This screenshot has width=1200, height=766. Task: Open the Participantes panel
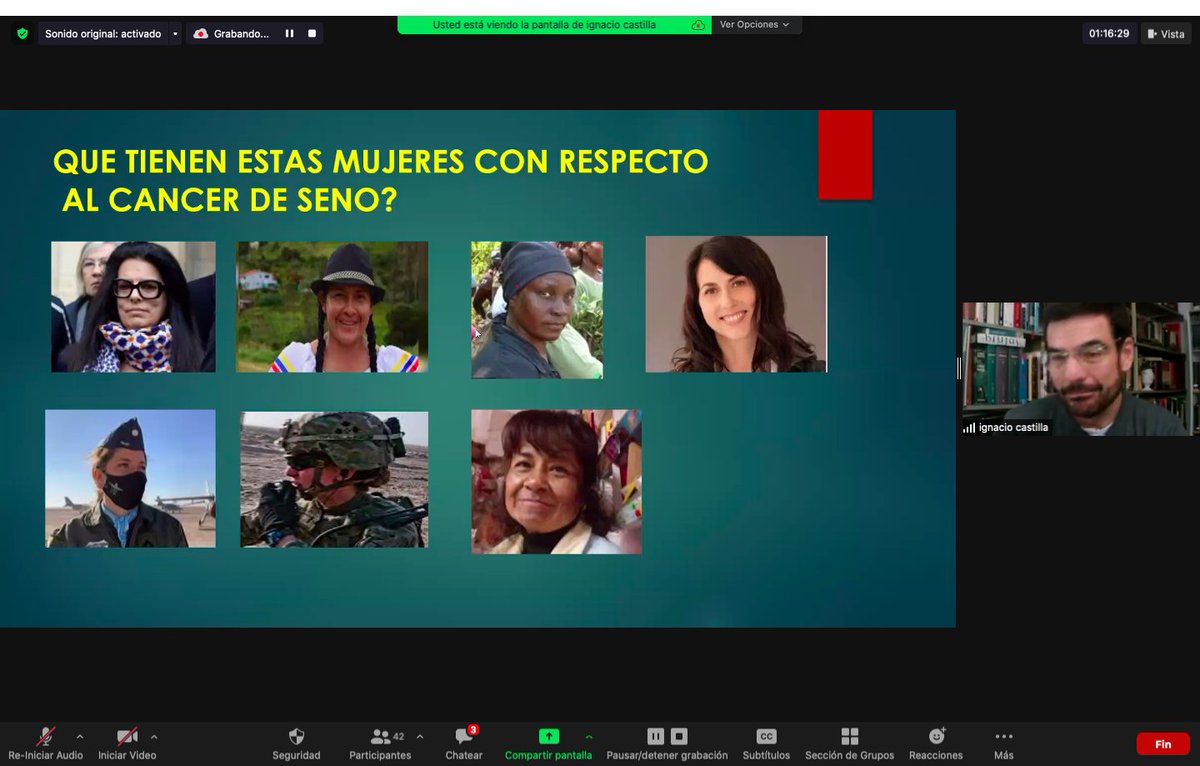[380, 743]
